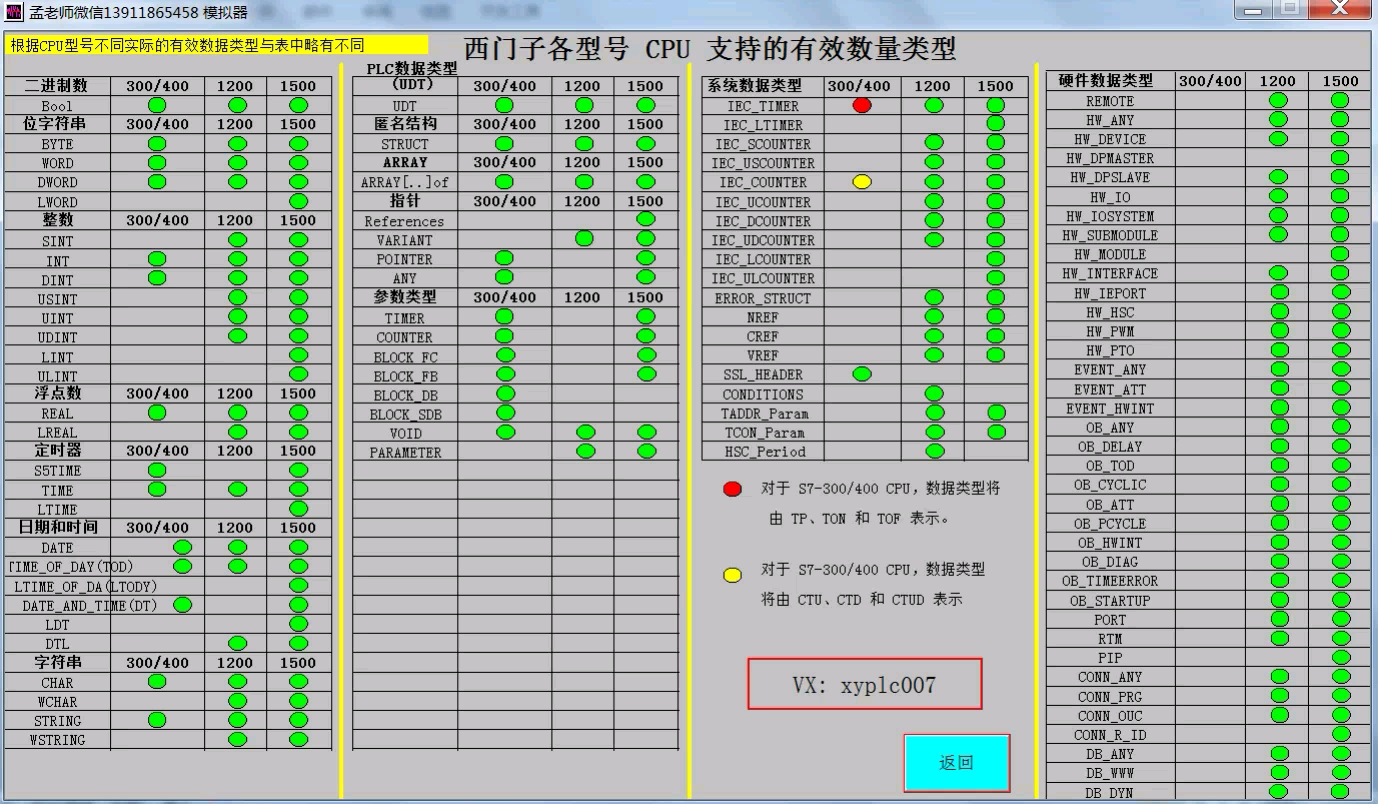The width and height of the screenshot is (1378, 804).
Task: Click the SSL_HEADER indicator under 300/400
Action: click(x=860, y=375)
